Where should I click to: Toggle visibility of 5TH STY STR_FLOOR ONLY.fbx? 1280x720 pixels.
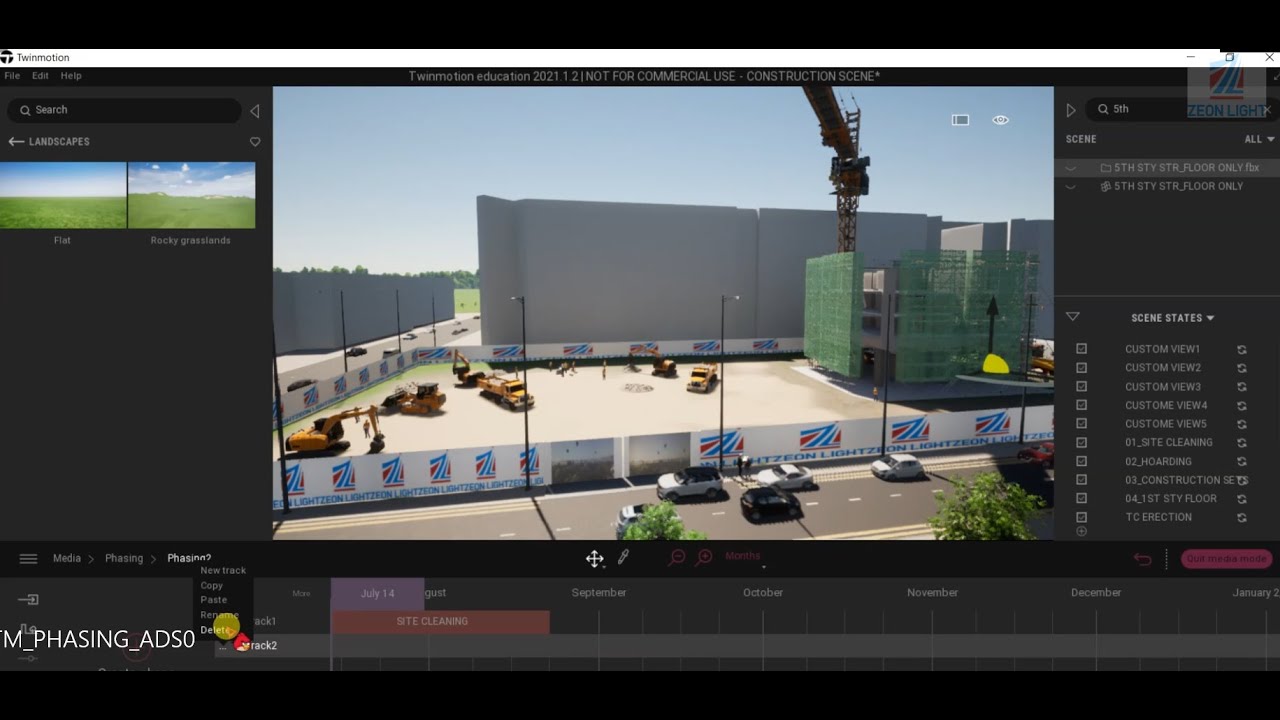1071,168
